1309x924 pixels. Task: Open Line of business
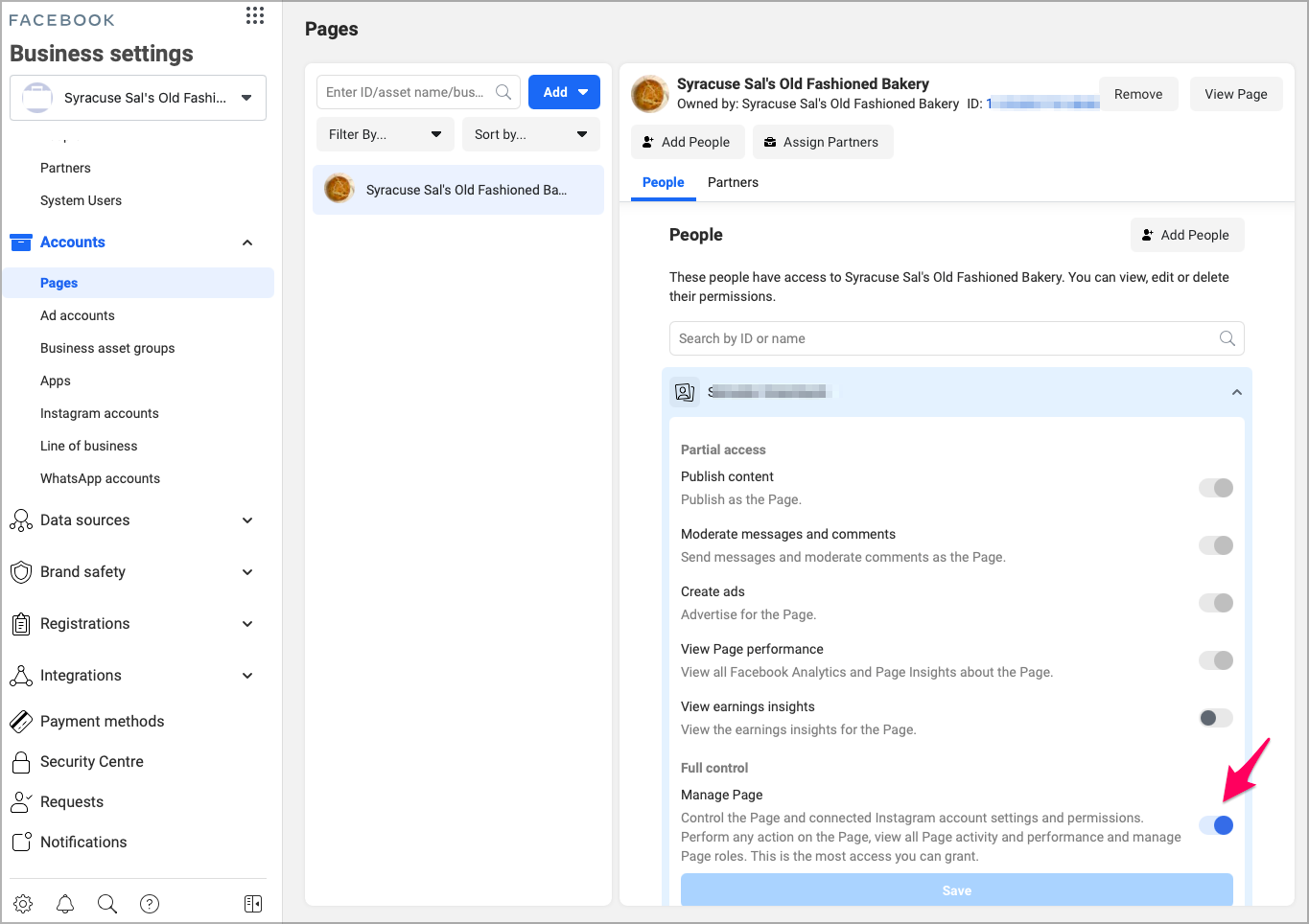89,446
